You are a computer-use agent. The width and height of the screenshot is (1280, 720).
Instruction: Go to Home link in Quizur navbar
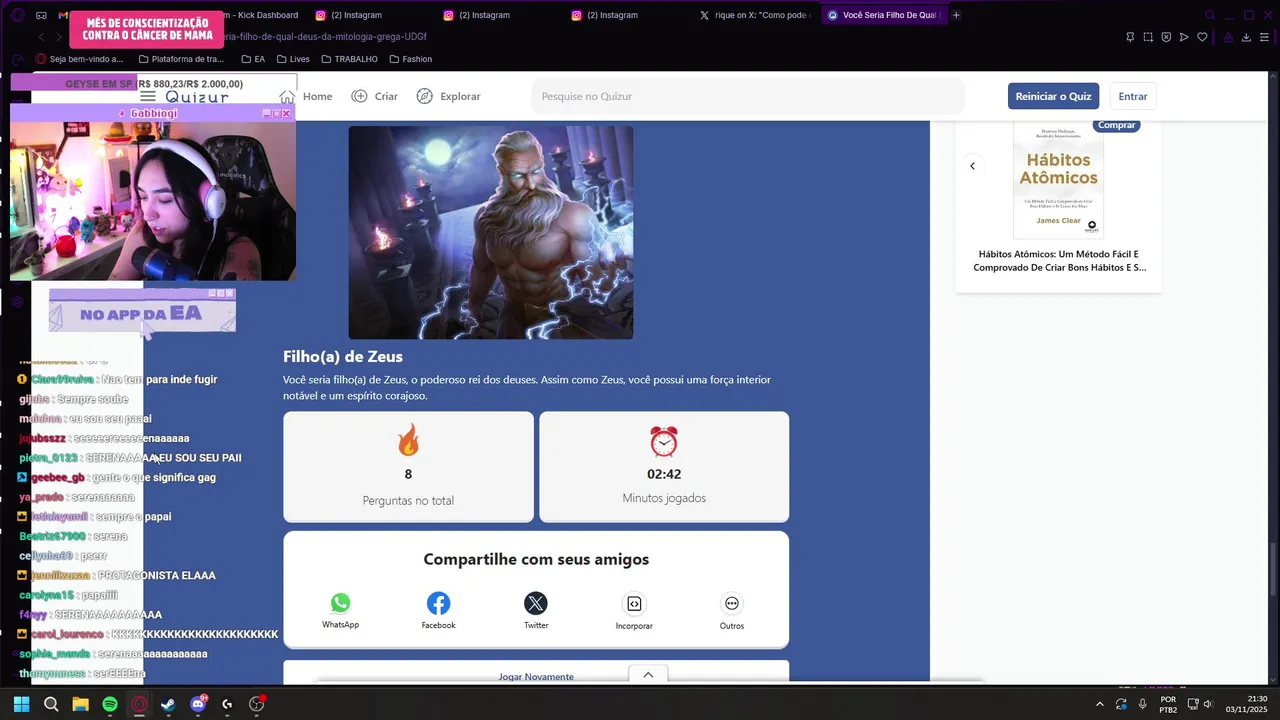click(x=317, y=96)
